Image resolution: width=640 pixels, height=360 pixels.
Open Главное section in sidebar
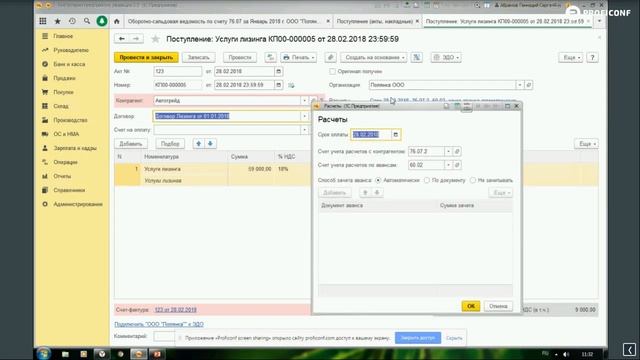pos(63,36)
